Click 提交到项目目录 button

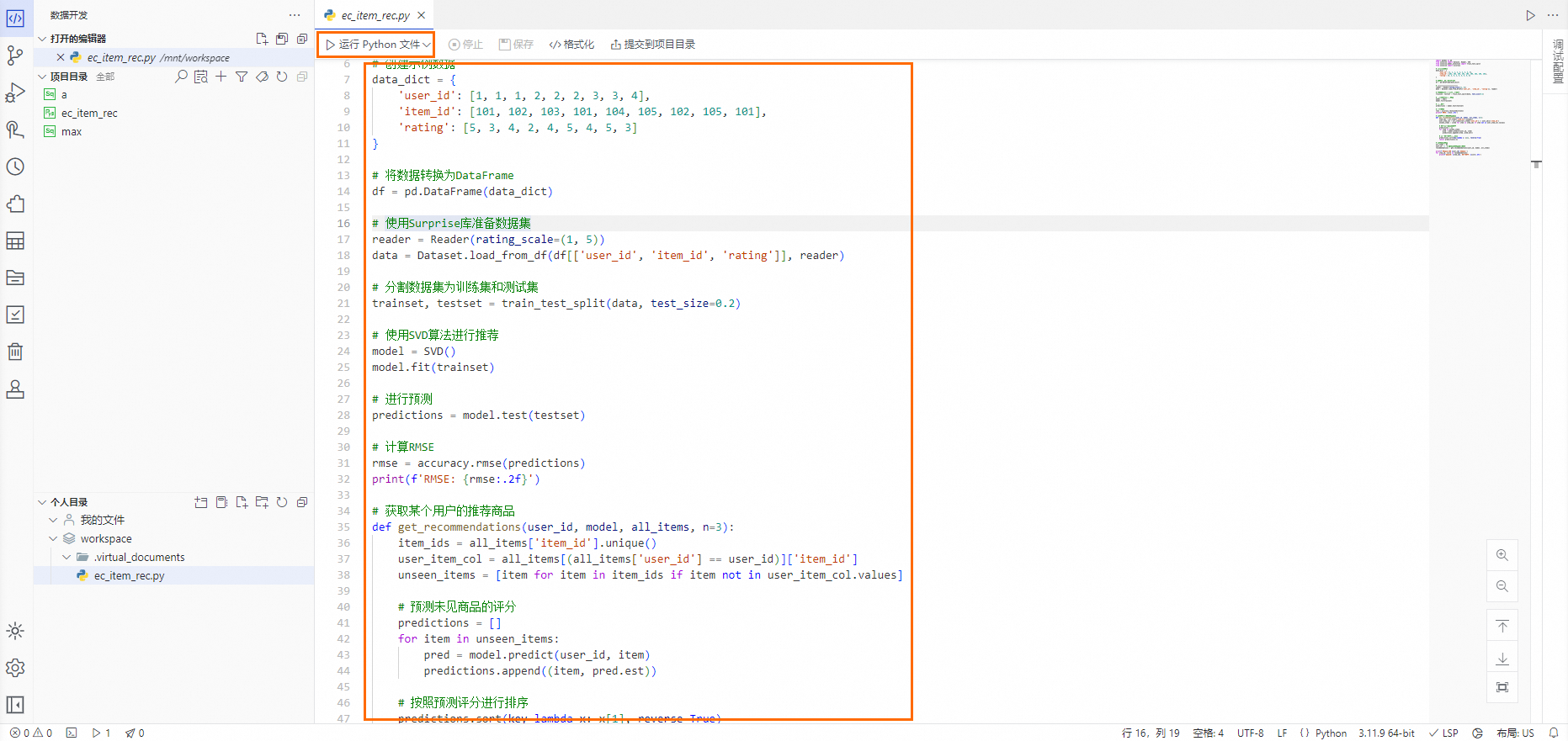coord(653,45)
